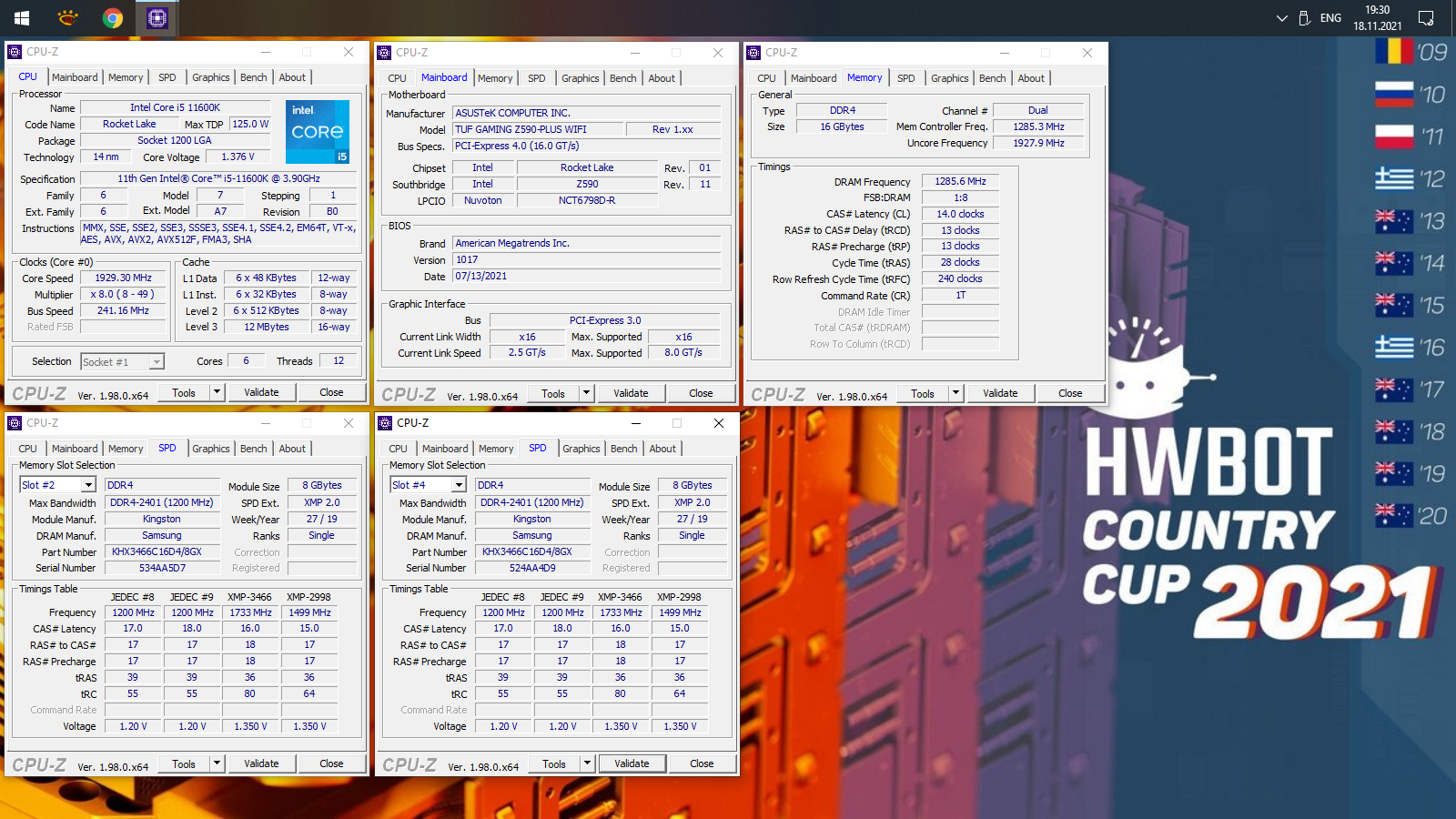1456x819 pixels.
Task: Click the ENG language indicator
Action: [1330, 18]
